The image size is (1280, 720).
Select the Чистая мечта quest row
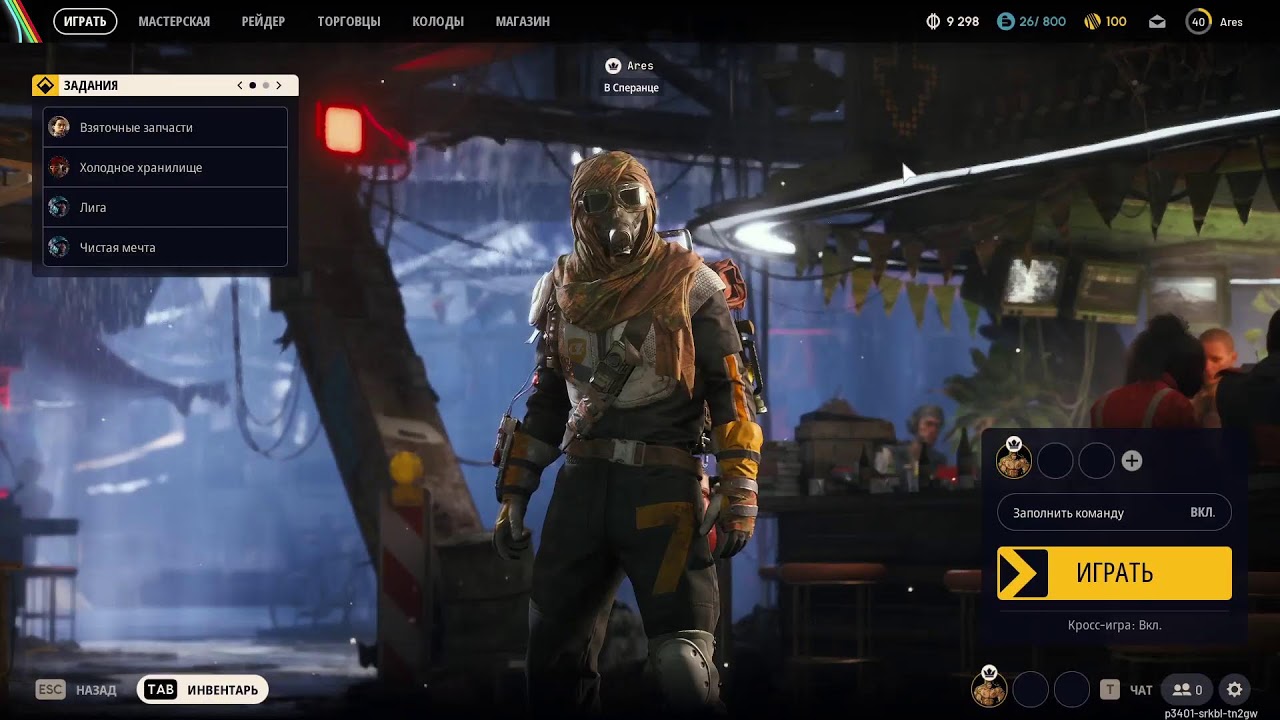point(166,248)
